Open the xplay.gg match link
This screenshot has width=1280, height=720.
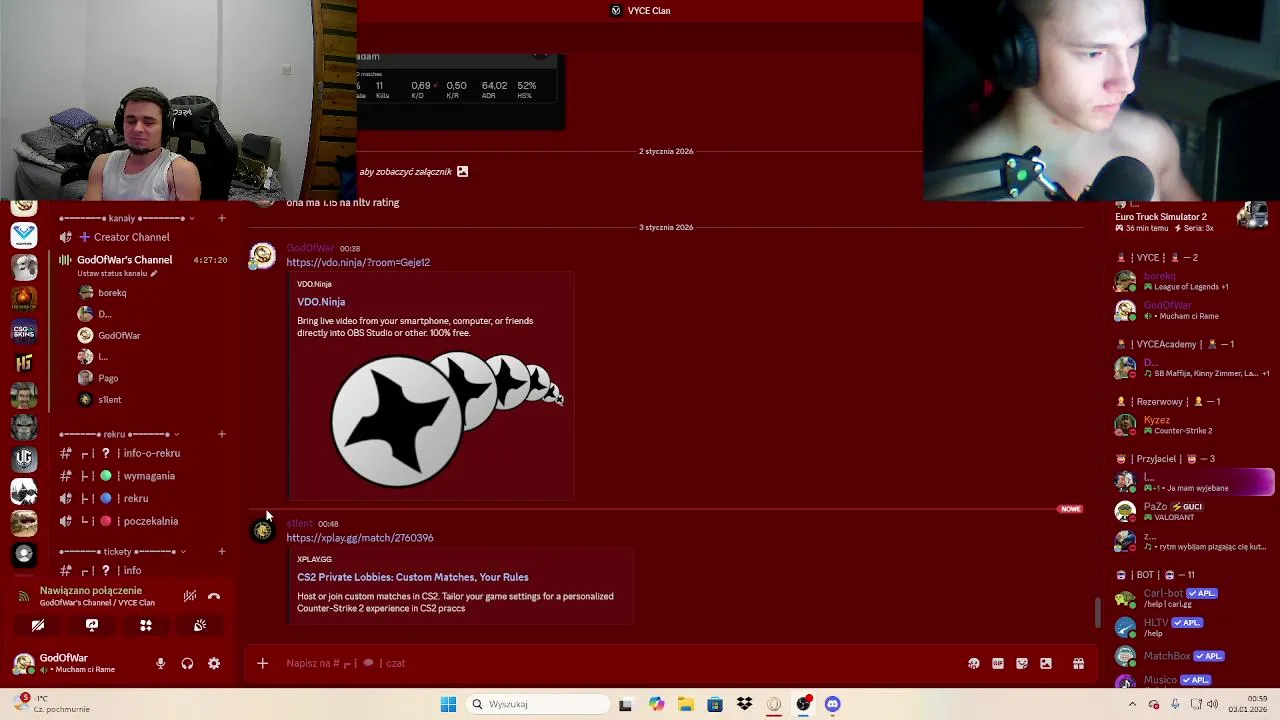(360, 538)
